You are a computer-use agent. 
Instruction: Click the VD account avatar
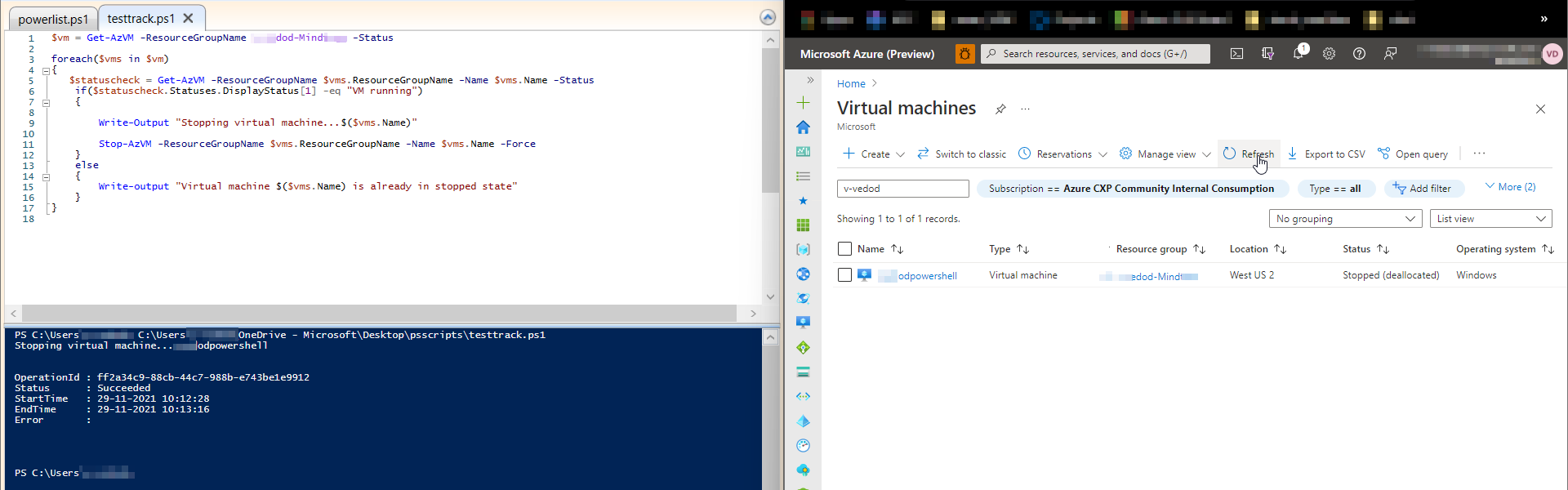[x=1552, y=54]
